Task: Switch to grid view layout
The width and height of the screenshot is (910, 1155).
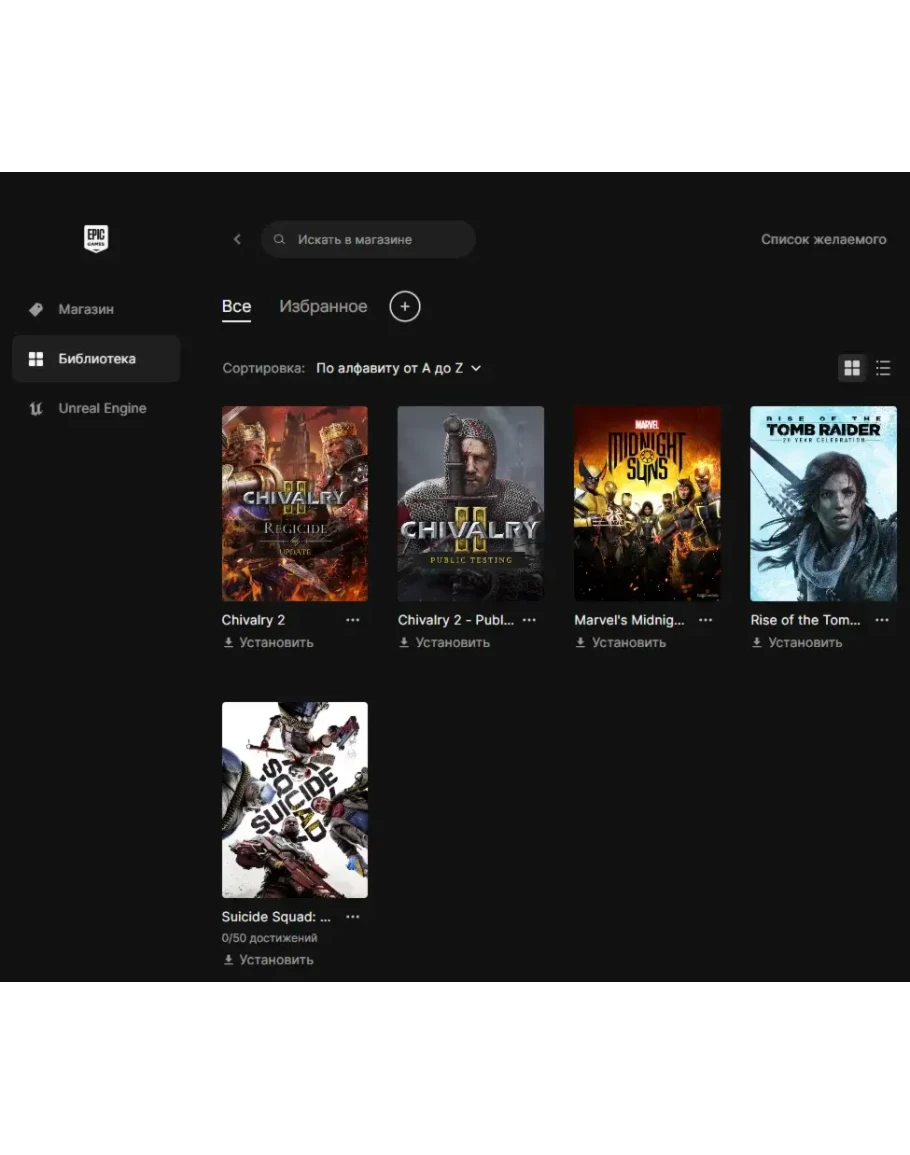Action: pyautogui.click(x=852, y=368)
